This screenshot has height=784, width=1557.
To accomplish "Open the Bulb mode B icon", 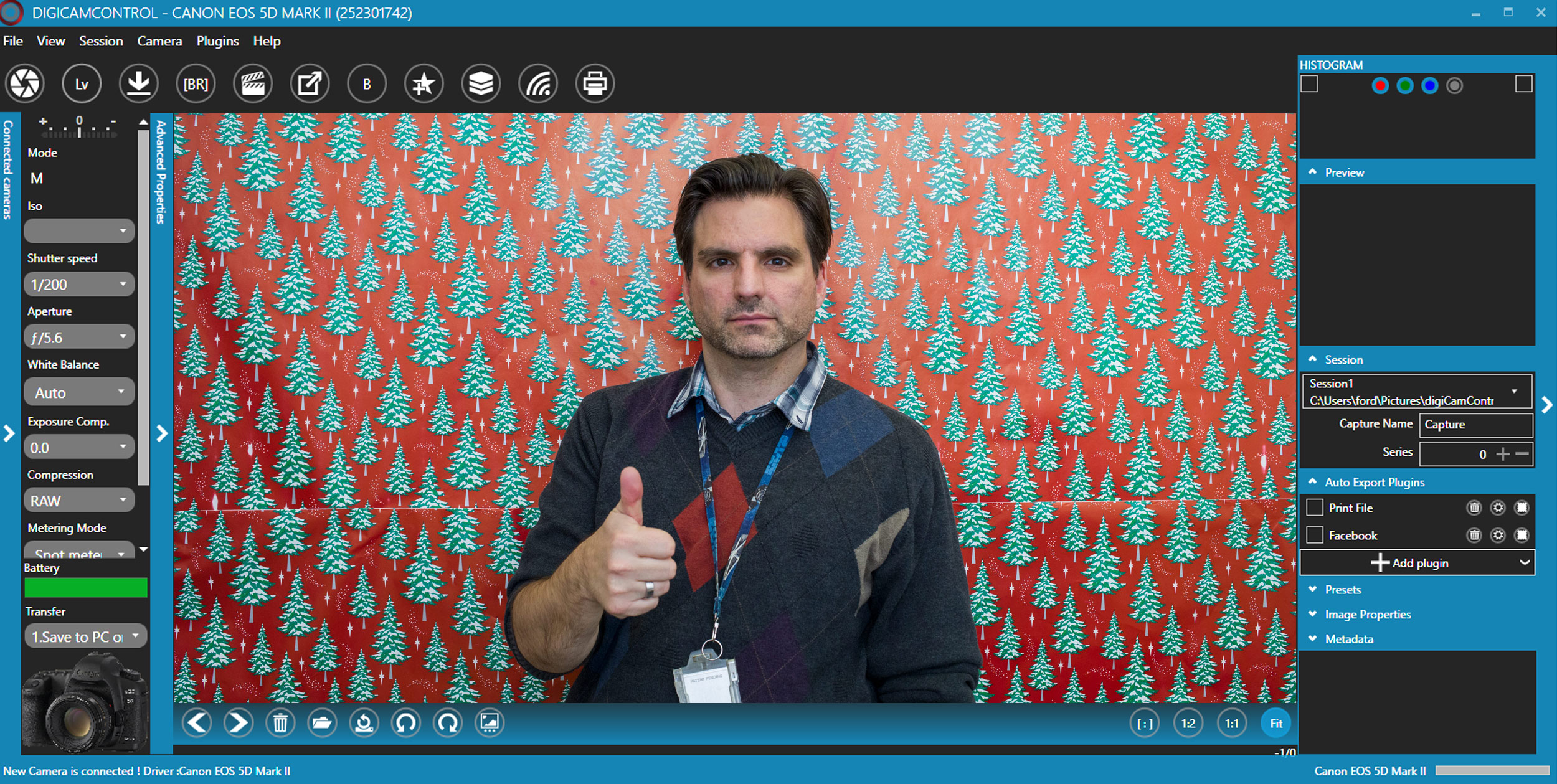I will pyautogui.click(x=367, y=83).
